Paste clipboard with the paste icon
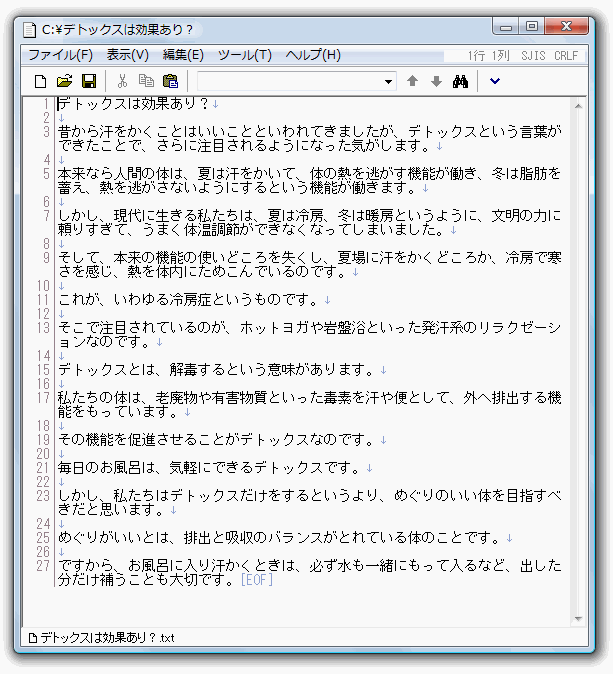Viewport: 613px width, 674px height. tap(170, 81)
